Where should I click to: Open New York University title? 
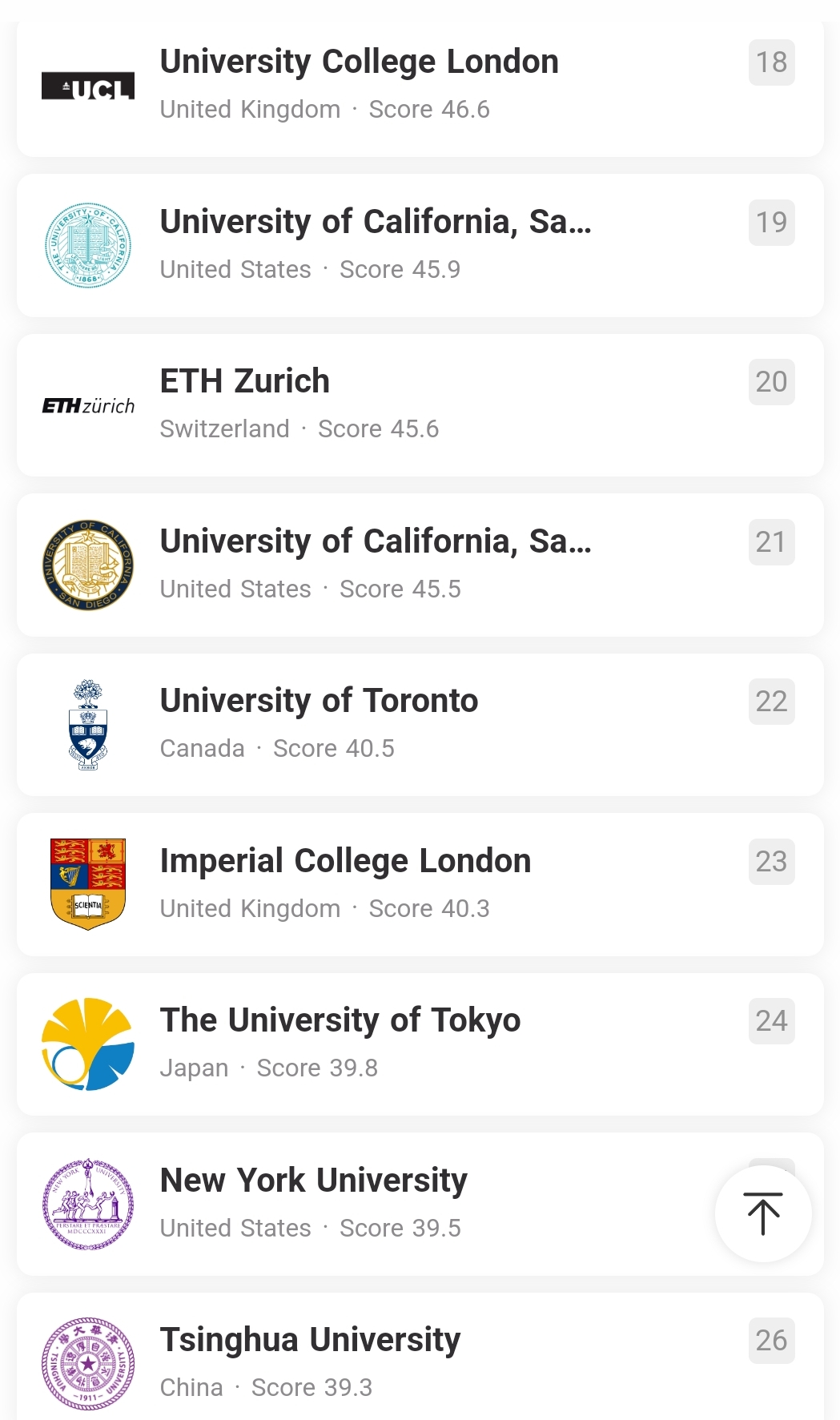pyautogui.click(x=314, y=1181)
